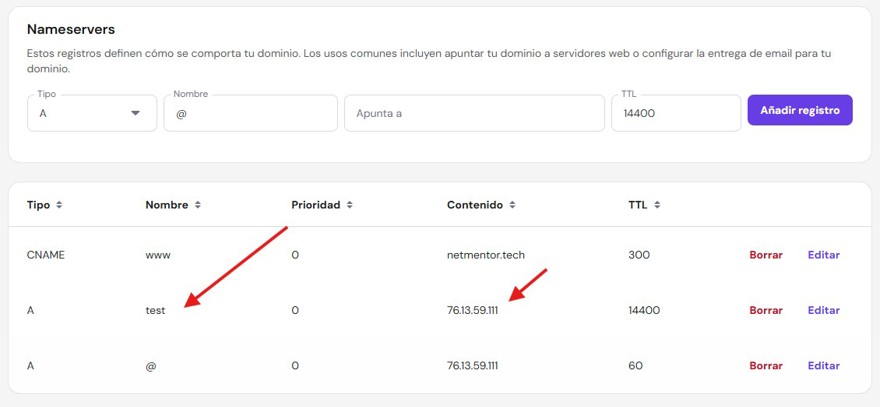Screen dimensions: 880x407
Task: Delete the CNAME www record with Borrar
Action: tap(766, 255)
